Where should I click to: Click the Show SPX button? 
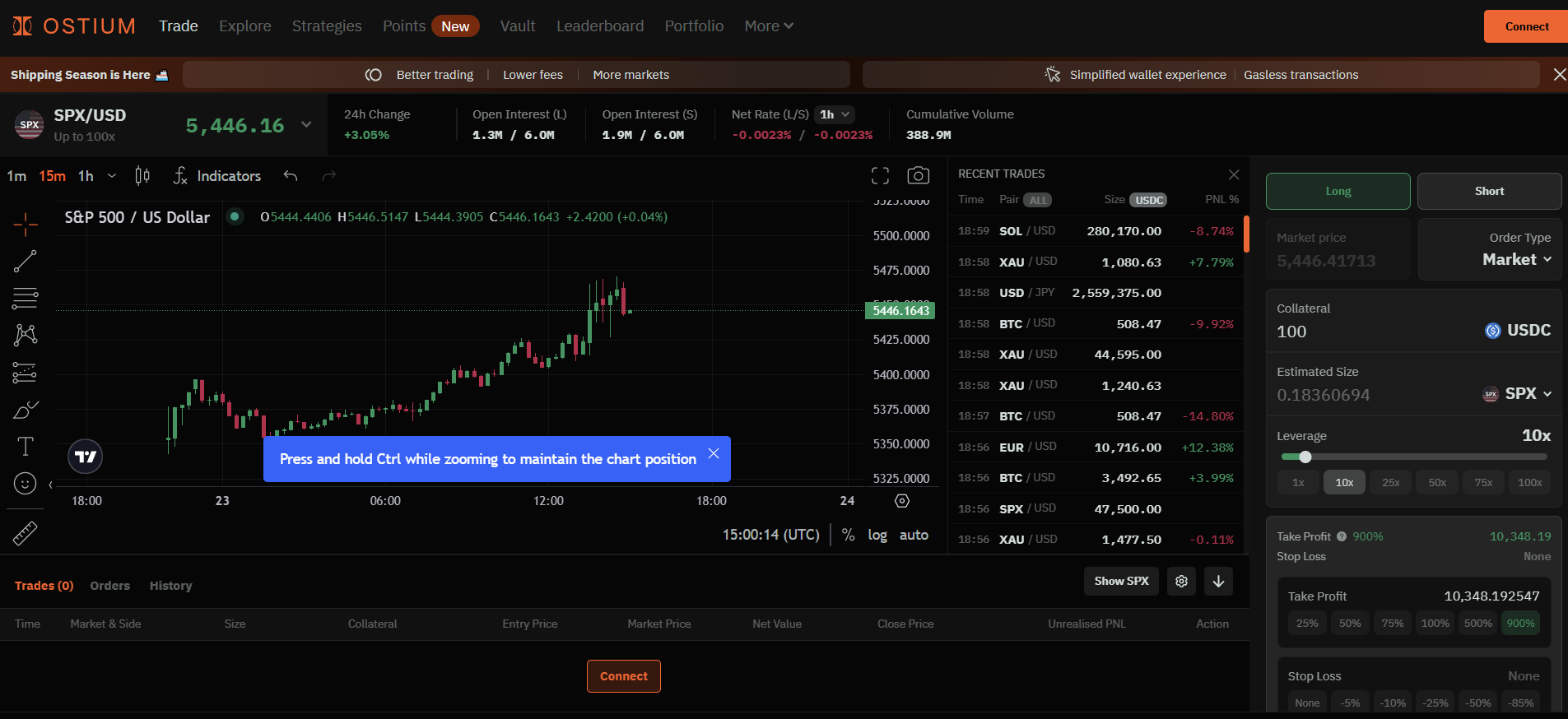[x=1121, y=582]
